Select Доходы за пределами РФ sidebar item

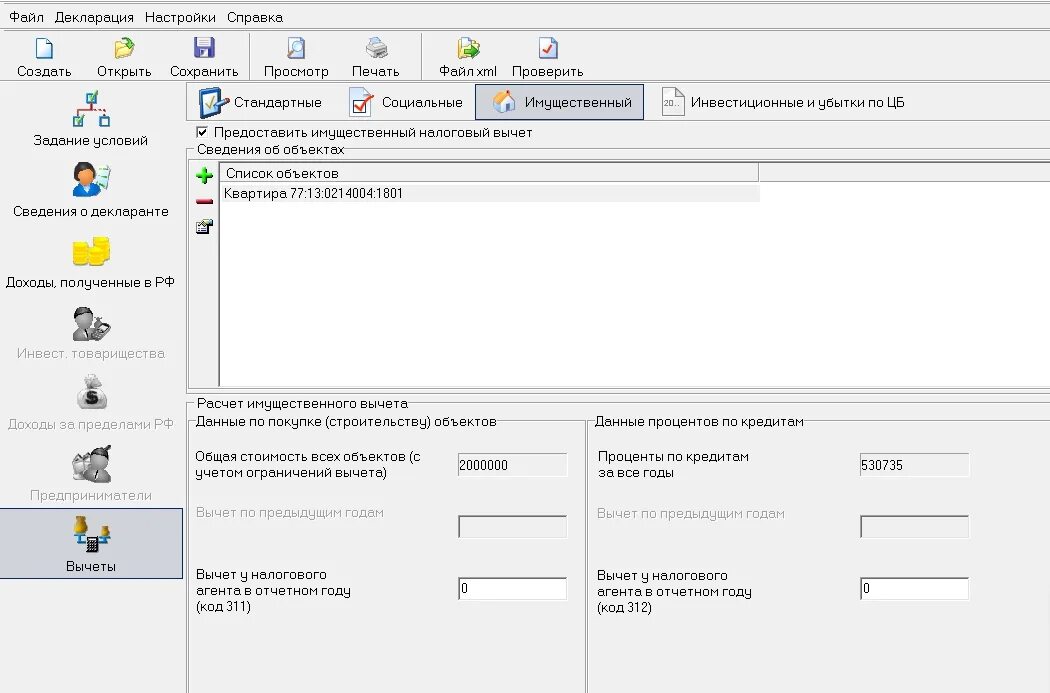[x=90, y=404]
